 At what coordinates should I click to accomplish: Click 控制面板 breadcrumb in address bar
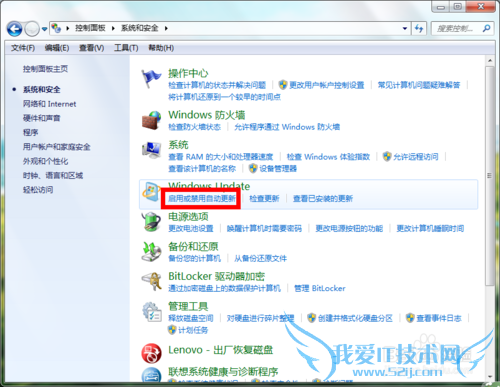pos(90,28)
